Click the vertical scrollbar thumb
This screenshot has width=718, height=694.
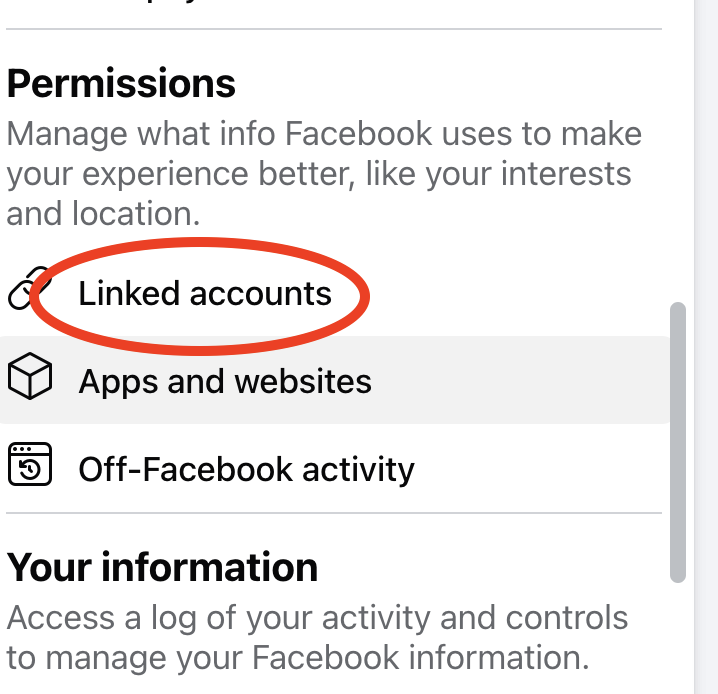(678, 440)
